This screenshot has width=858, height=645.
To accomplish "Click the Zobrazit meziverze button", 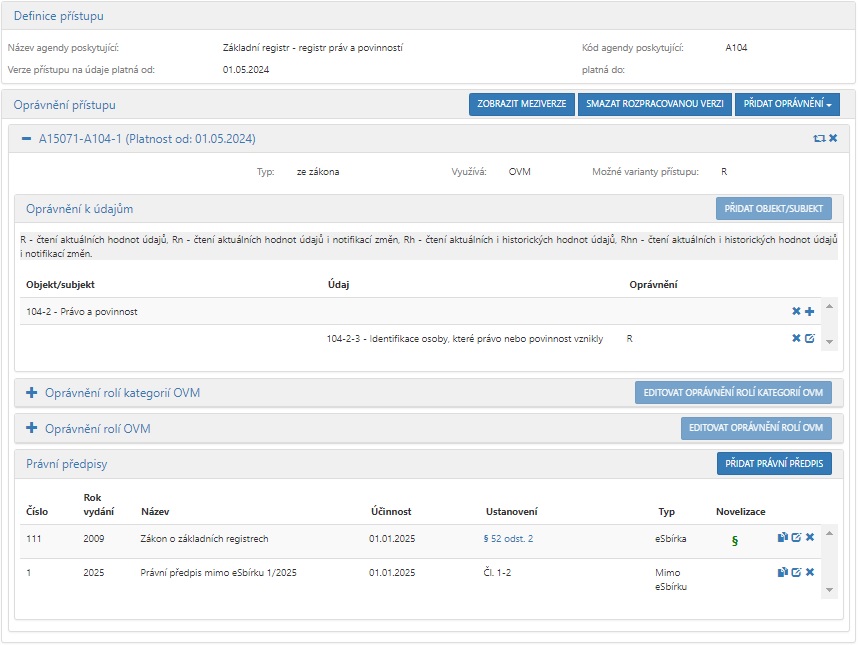I will tap(521, 104).
